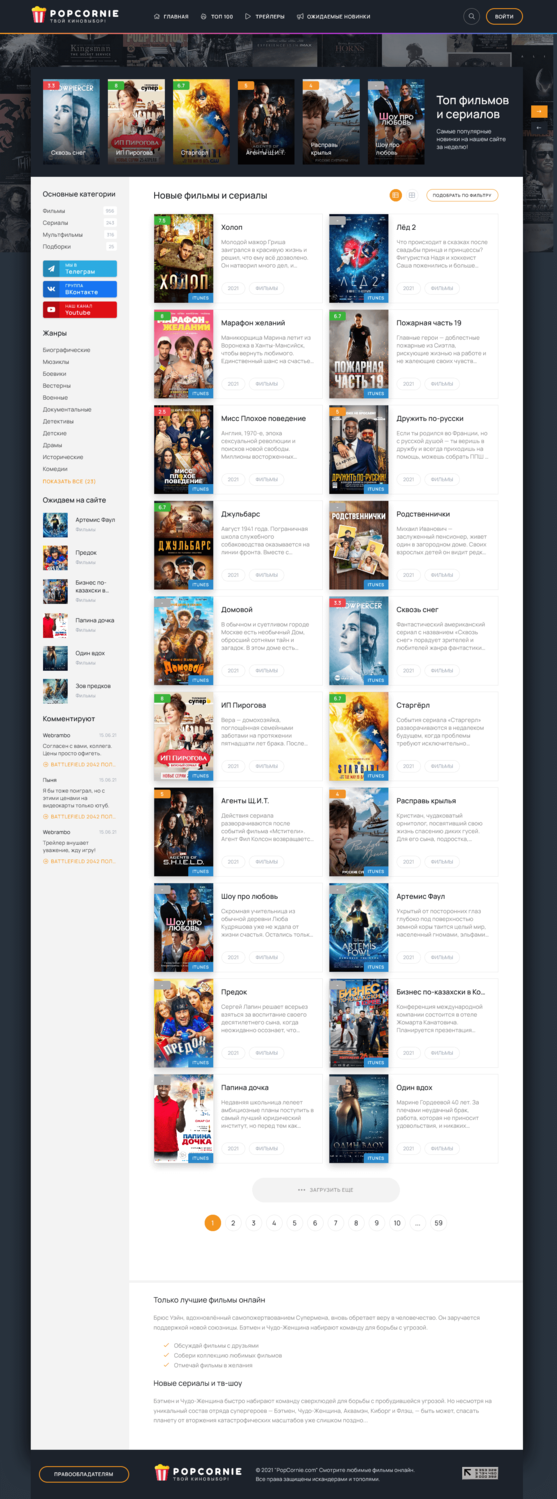Image resolution: width=557 pixels, height=1499 pixels.
Task: Click the PopCornie logo in header
Action: (74, 16)
